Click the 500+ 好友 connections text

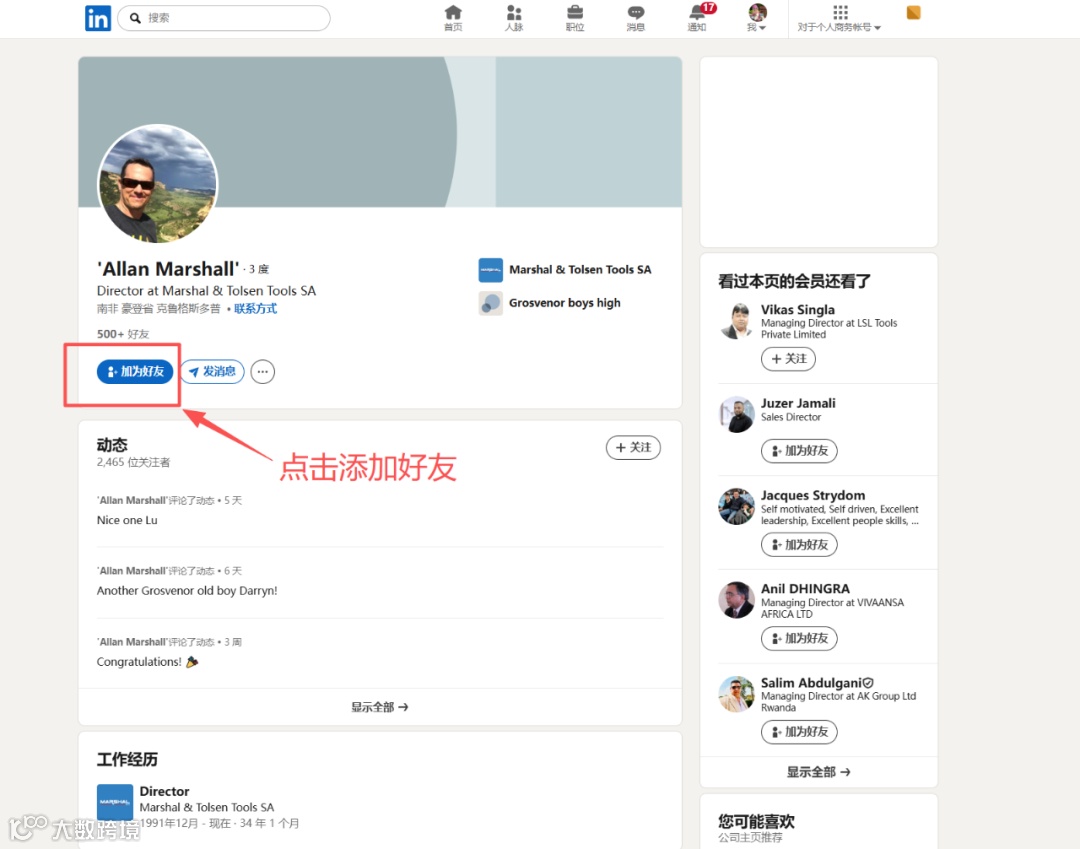(123, 334)
